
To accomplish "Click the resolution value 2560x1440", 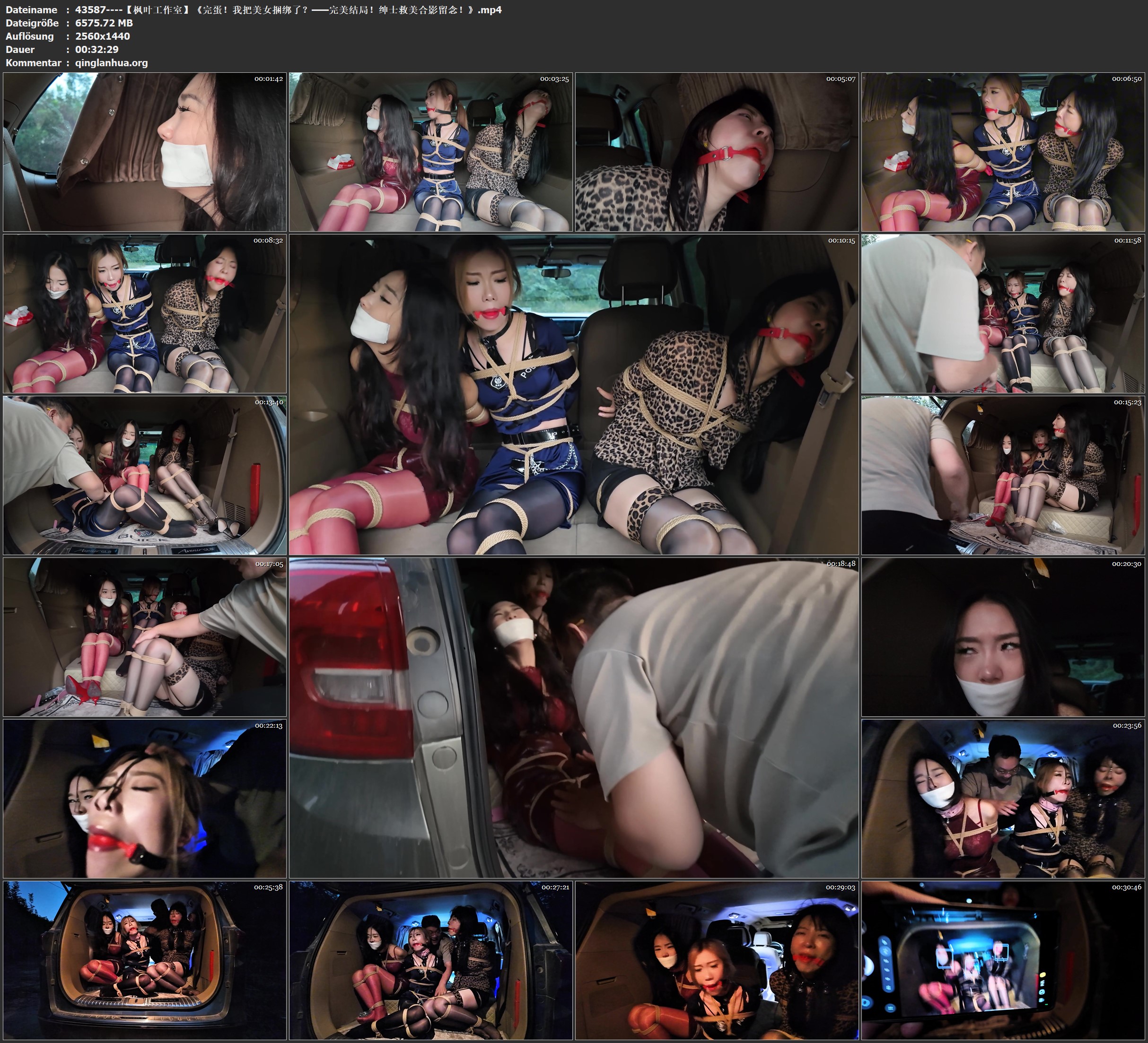I will (x=103, y=36).
